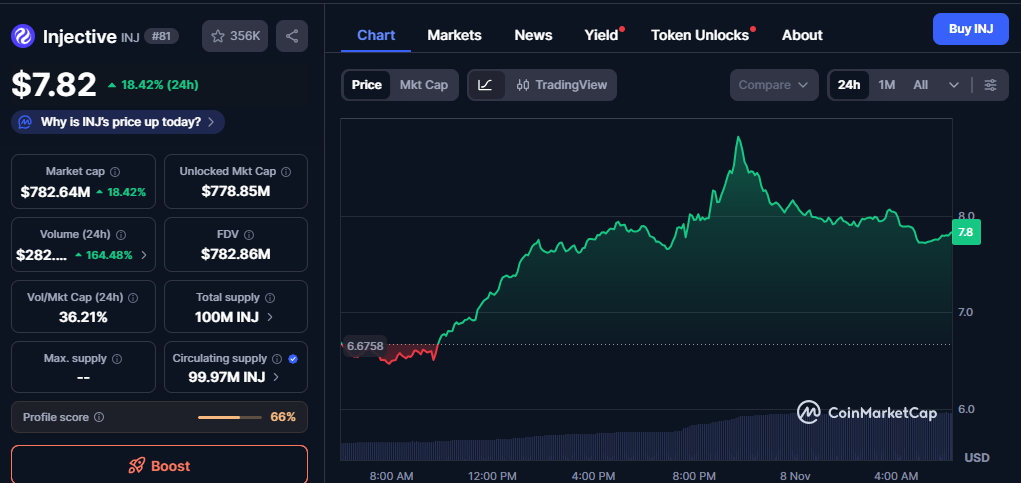Add Injective to watchlist via star button
The image size is (1021, 483).
point(235,36)
